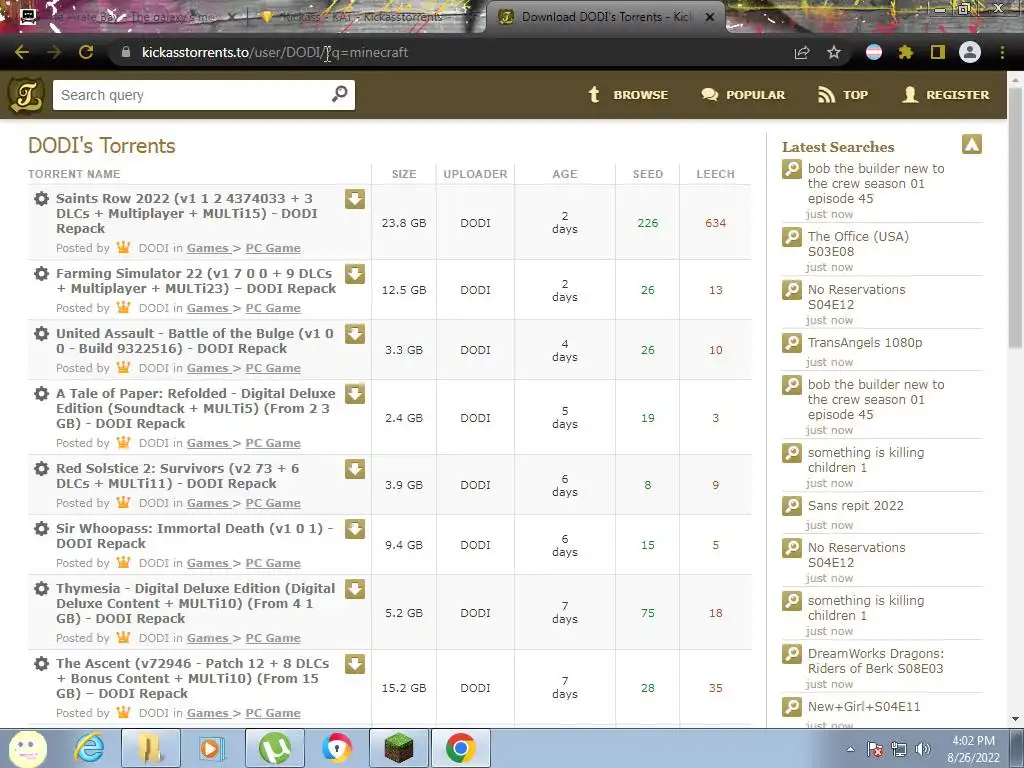Click the volume speaker icon in system tray
The image size is (1024, 768).
pyautogui.click(x=923, y=750)
